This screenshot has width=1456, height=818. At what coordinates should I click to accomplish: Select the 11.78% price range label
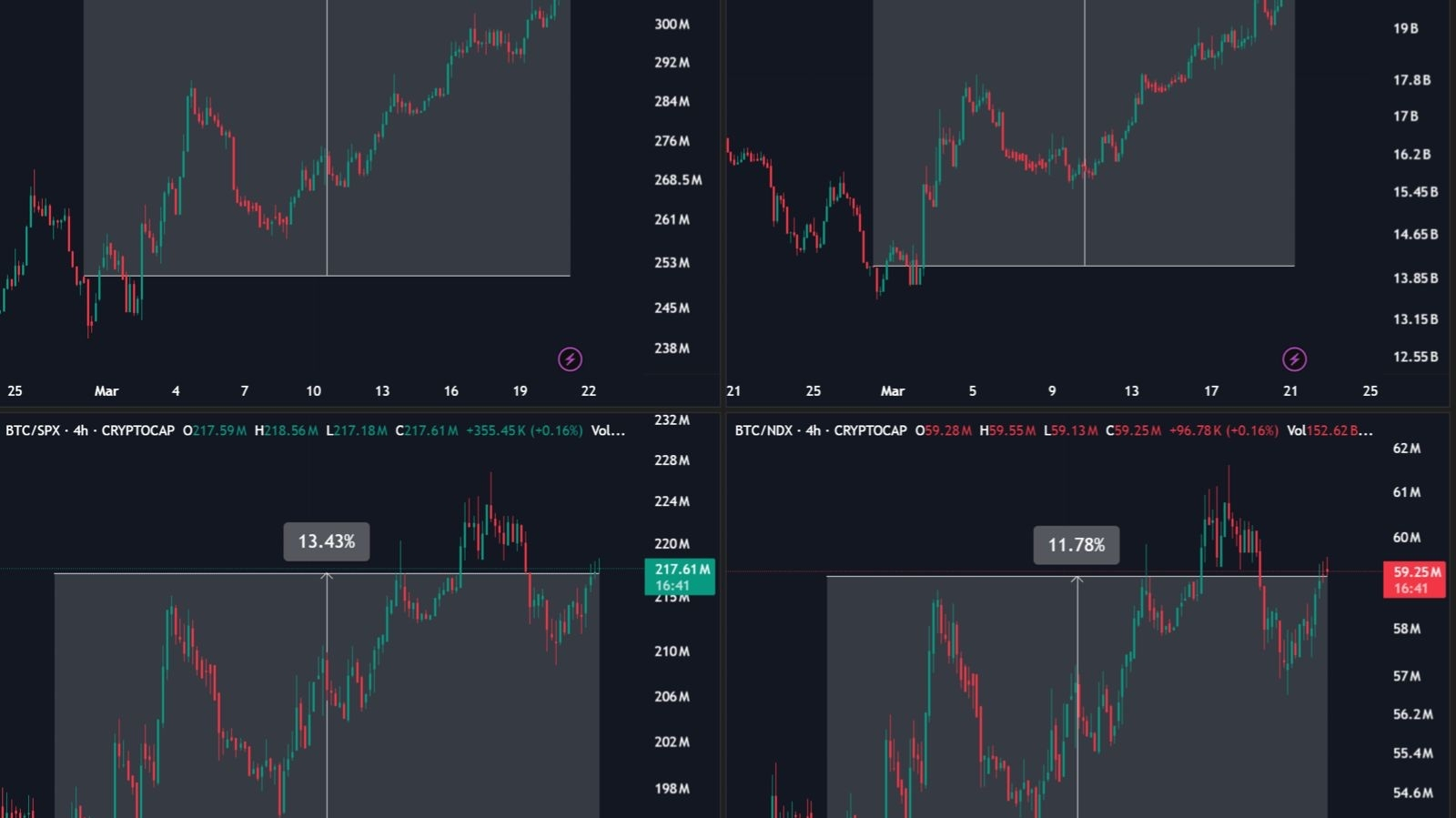pos(1077,545)
